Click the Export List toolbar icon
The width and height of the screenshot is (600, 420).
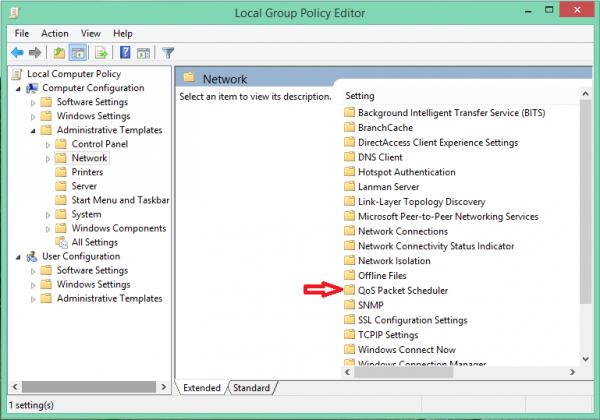[x=101, y=52]
